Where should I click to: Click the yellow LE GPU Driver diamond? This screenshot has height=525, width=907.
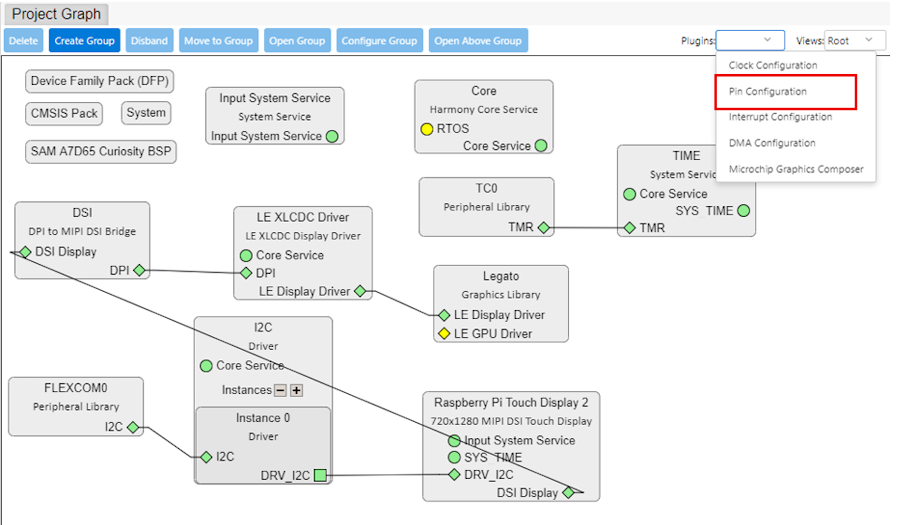444,333
